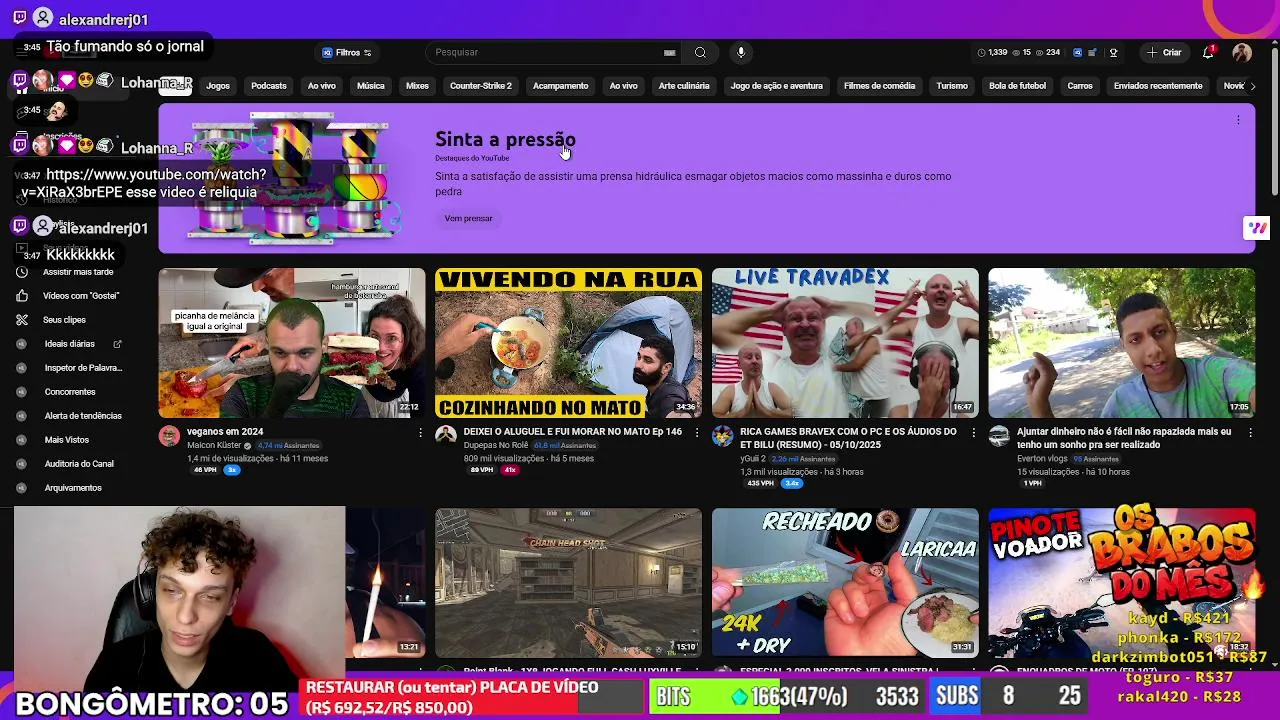The height and width of the screenshot is (720, 1280).
Task: Select the Mixes category chip
Action: pos(417,86)
